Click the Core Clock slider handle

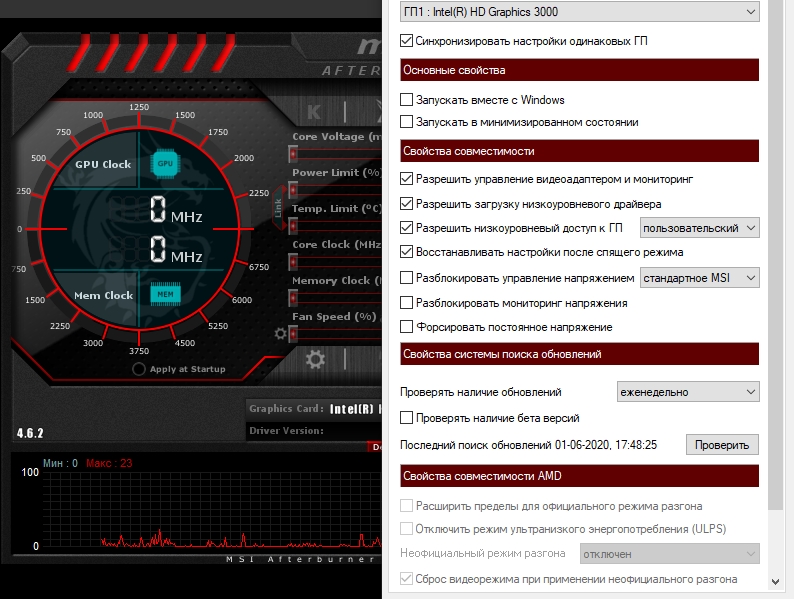click(293, 262)
